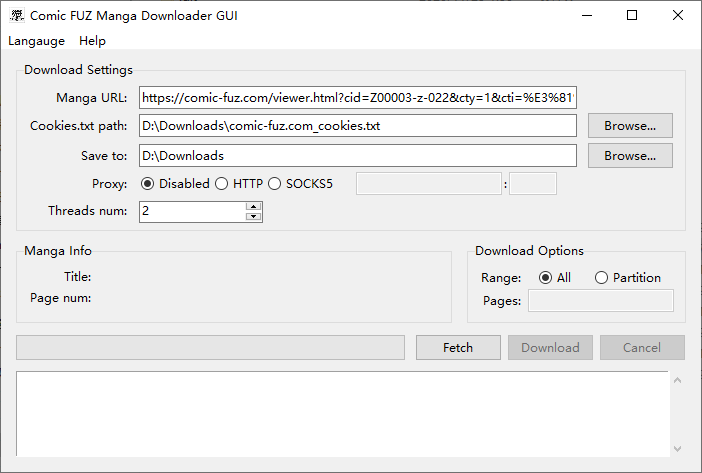Click the Cancel button
The image size is (702, 473).
642,348
